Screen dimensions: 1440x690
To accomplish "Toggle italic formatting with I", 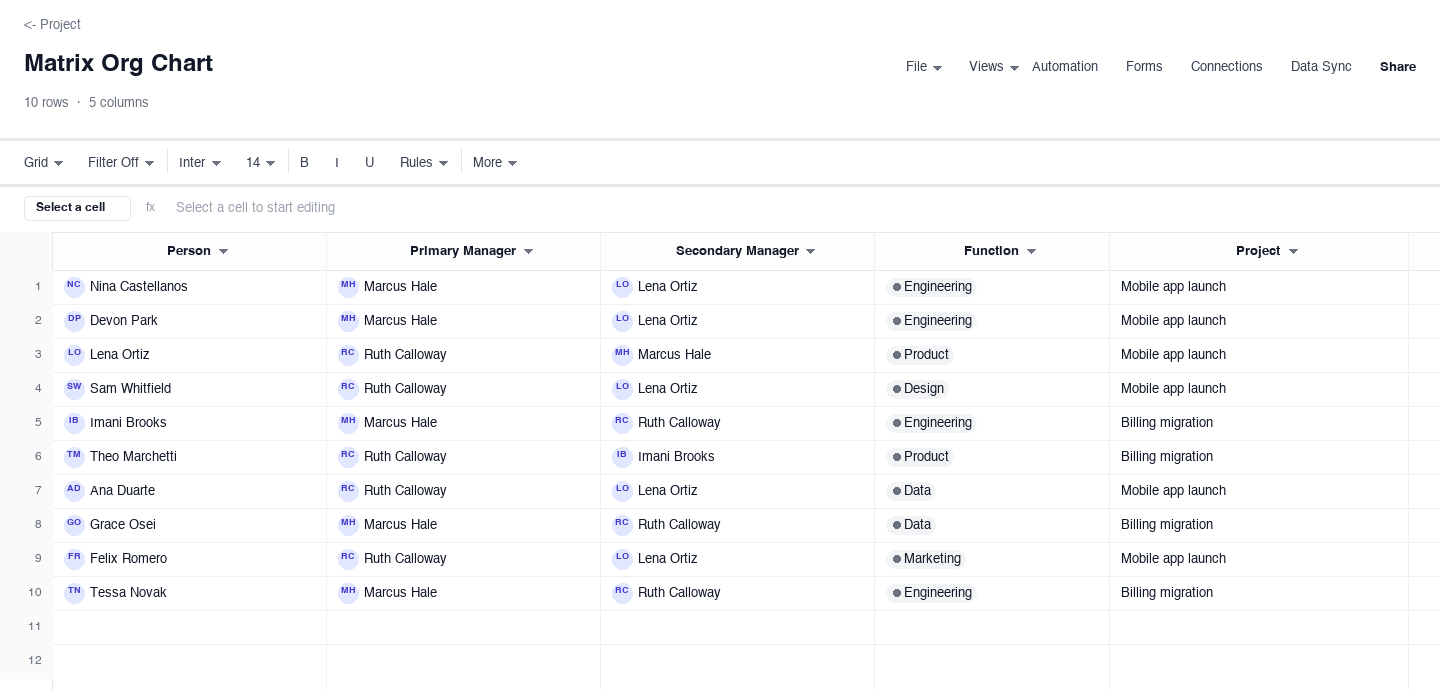I will pyautogui.click(x=337, y=163).
